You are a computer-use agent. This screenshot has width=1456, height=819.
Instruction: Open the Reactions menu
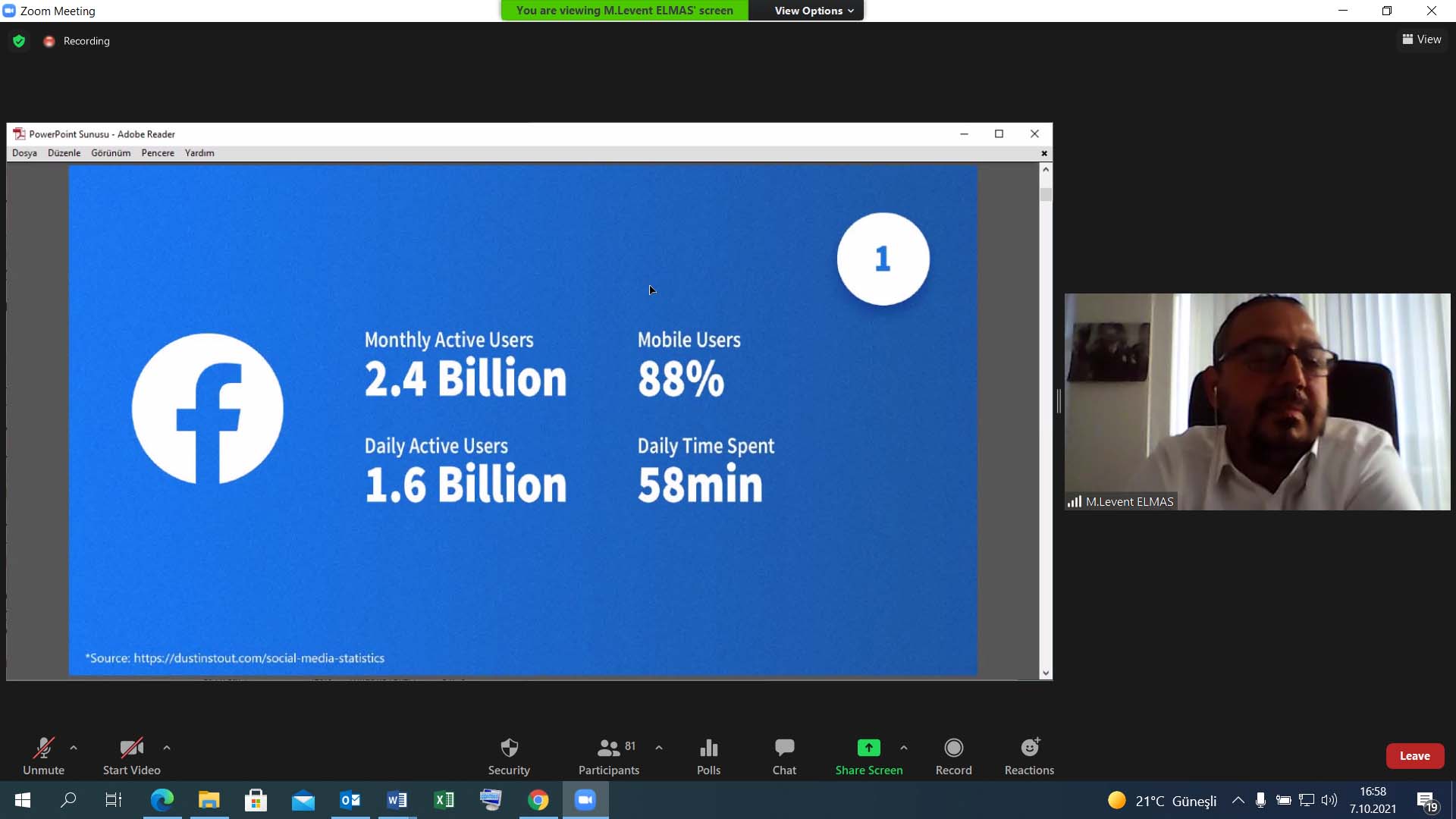tap(1029, 756)
